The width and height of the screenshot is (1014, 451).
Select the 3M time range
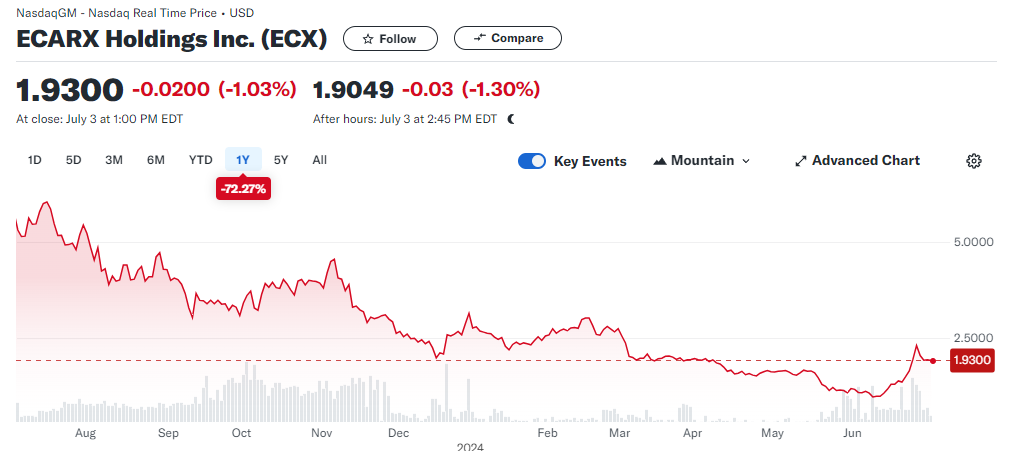114,160
